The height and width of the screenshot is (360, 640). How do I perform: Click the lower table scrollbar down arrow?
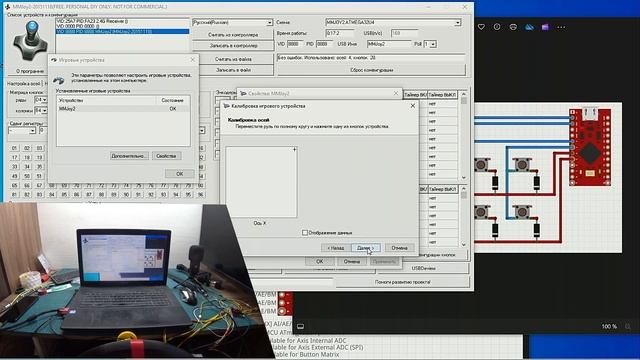tap(464, 244)
